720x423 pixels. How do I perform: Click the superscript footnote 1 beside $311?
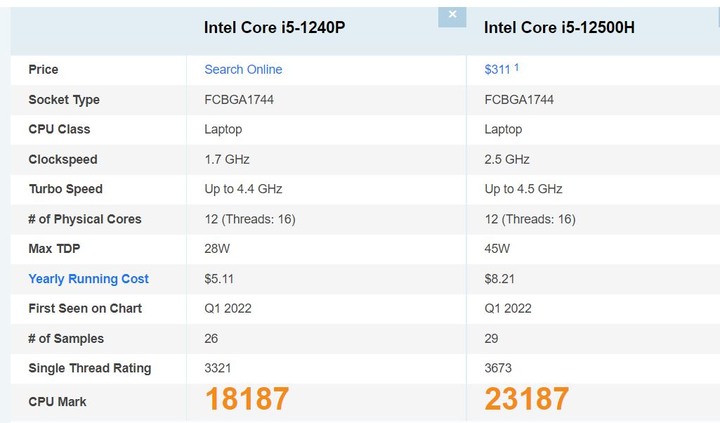point(517,67)
